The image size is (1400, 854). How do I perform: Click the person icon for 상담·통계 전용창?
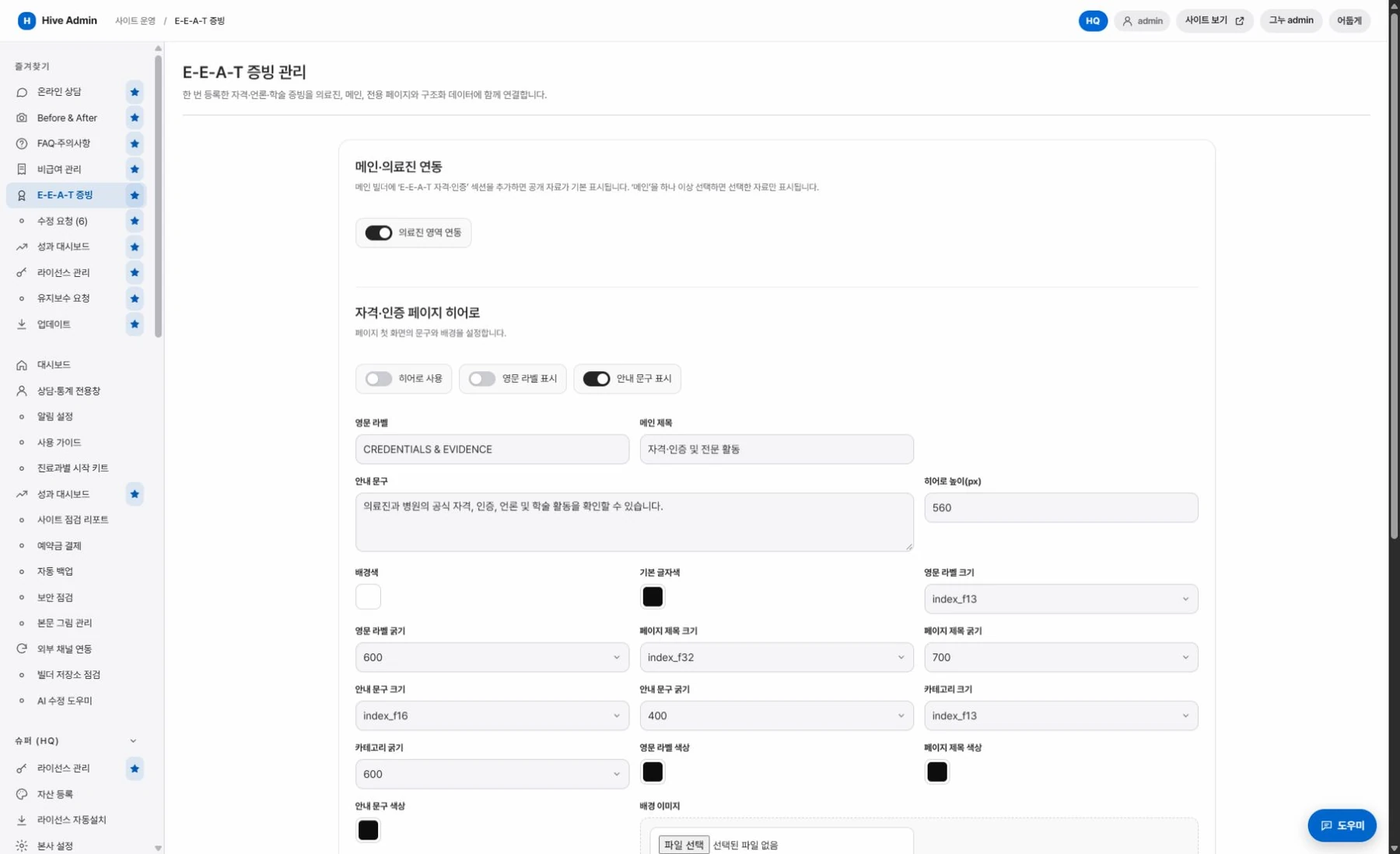(x=22, y=390)
